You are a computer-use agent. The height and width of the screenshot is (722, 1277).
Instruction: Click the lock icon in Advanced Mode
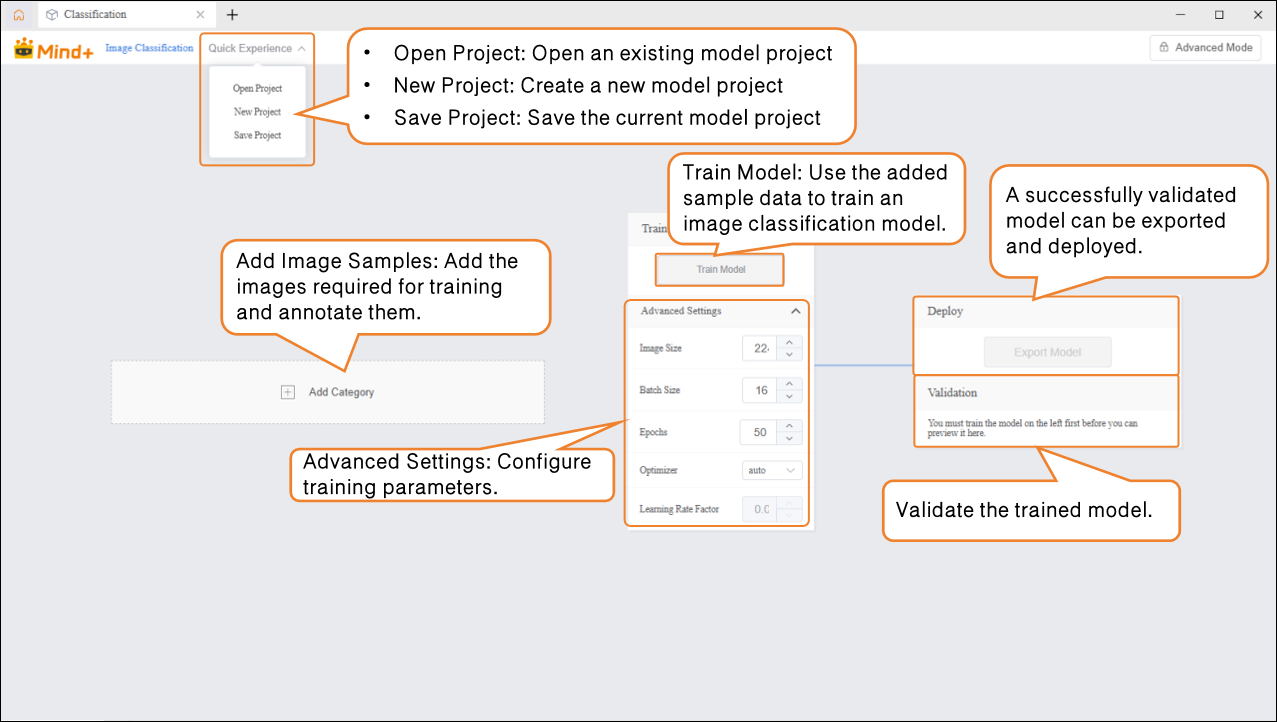(x=1164, y=48)
